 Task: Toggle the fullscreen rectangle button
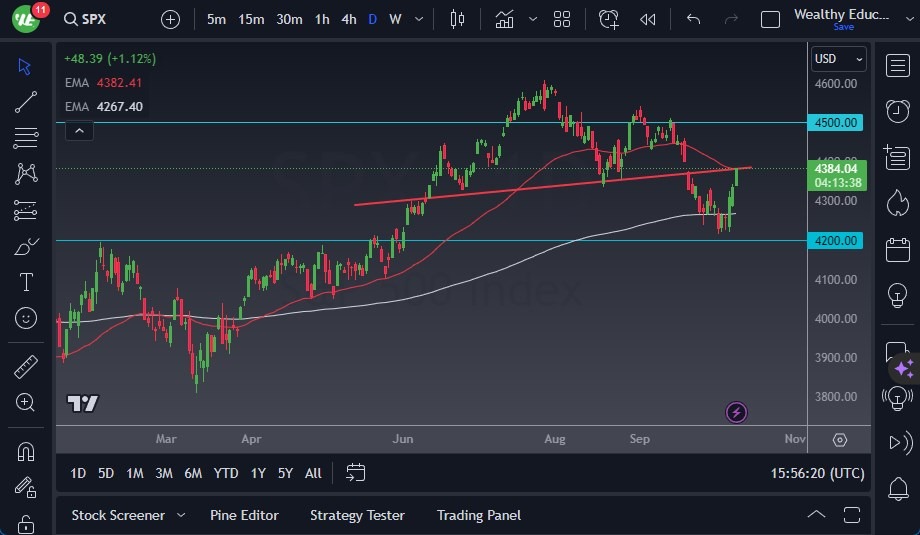click(770, 19)
